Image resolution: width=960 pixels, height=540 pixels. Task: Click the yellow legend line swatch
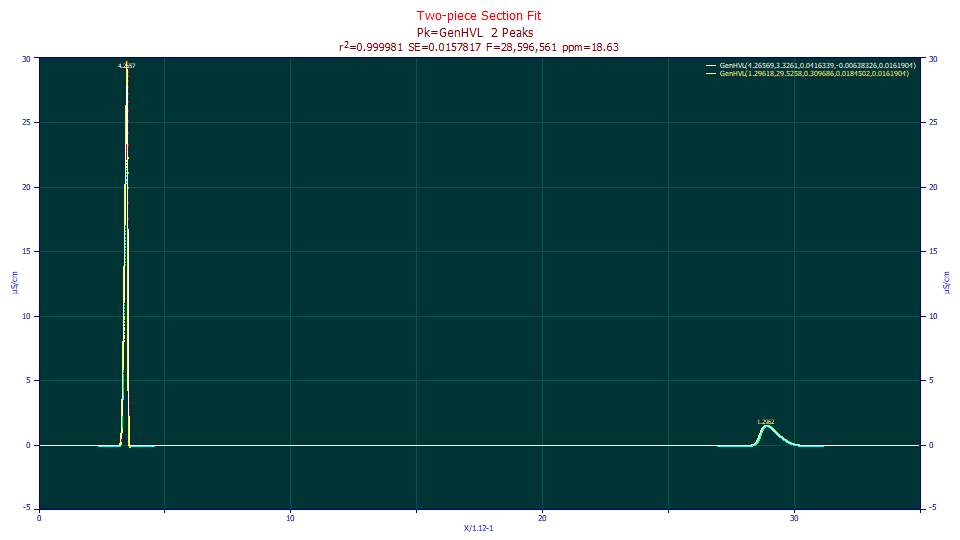click(x=711, y=73)
